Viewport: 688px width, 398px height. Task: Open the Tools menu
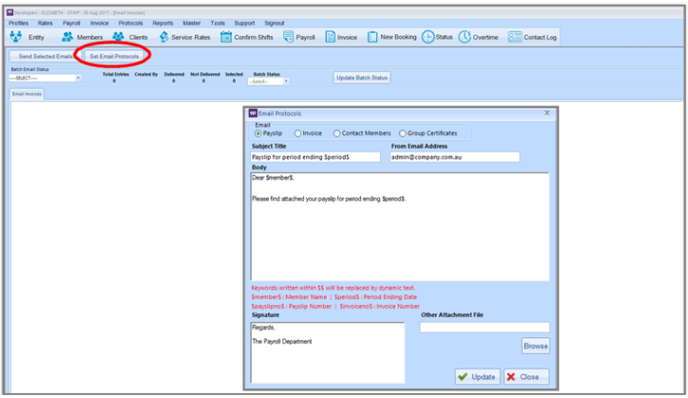click(218, 23)
